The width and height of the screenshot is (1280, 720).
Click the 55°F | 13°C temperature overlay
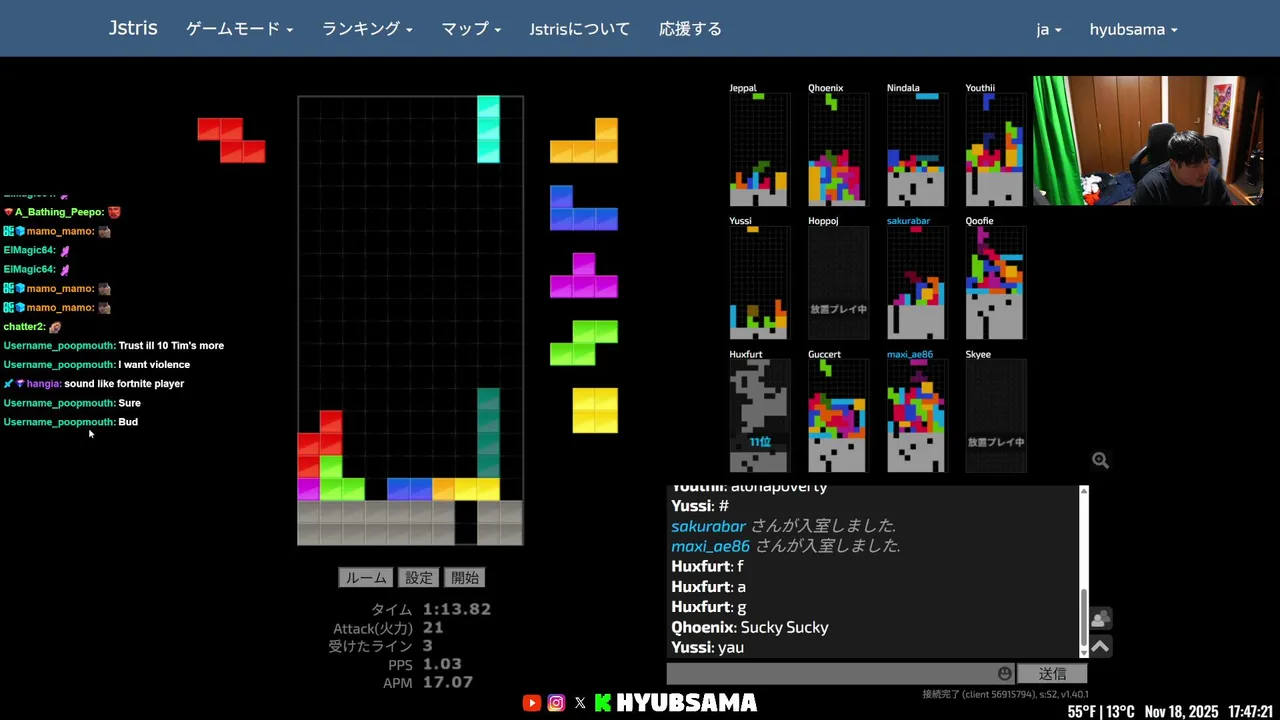coord(1101,711)
